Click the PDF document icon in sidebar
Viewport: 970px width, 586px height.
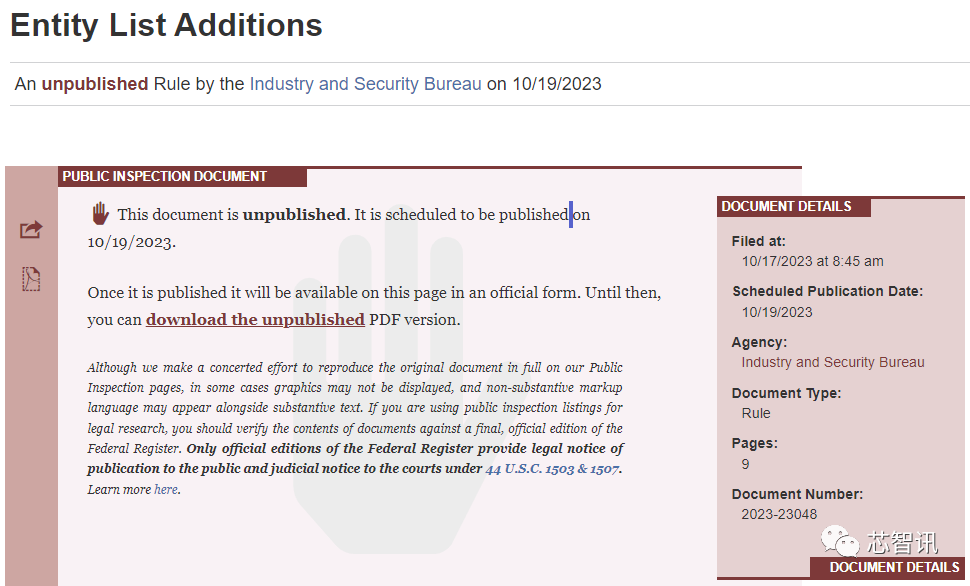[31, 279]
